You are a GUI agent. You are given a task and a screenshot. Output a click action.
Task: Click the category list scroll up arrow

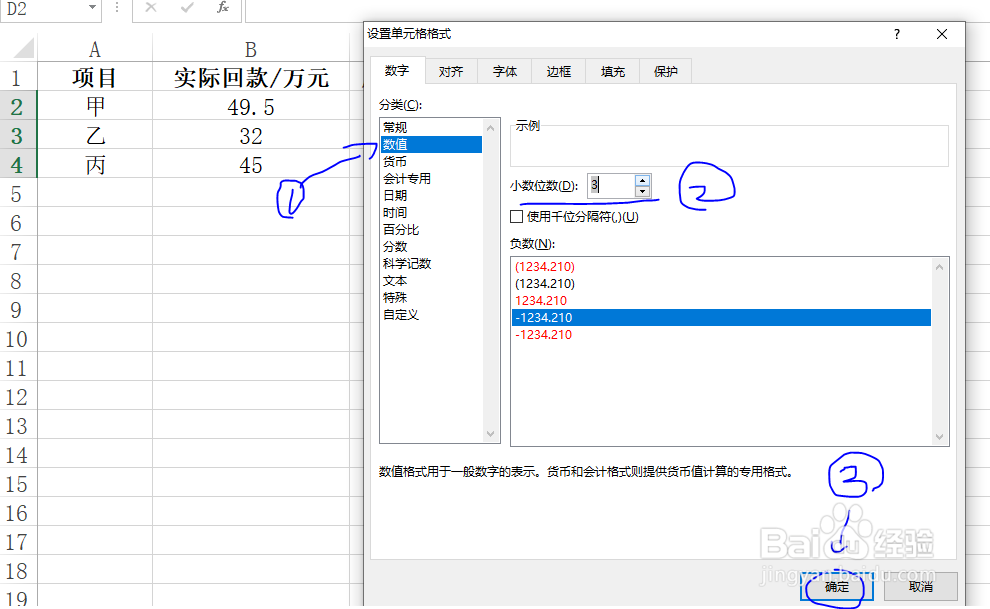tap(491, 127)
